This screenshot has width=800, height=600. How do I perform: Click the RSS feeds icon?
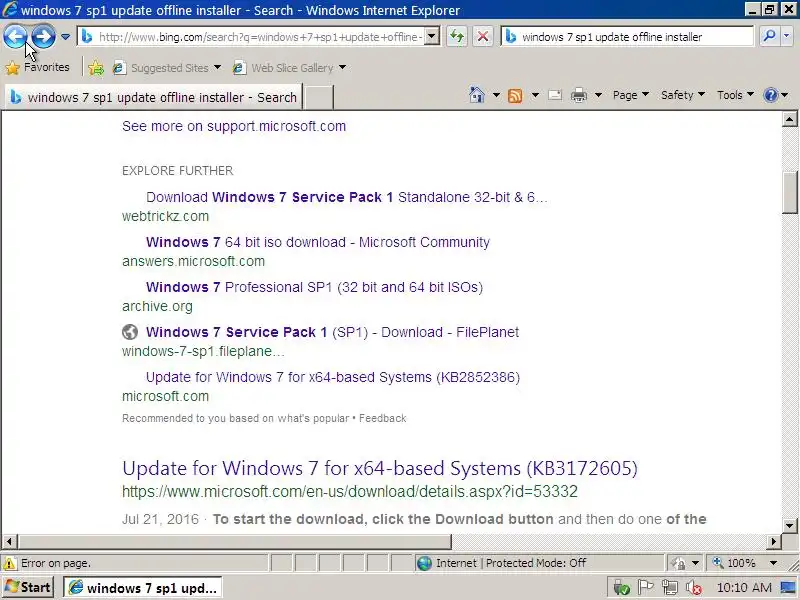coord(515,95)
